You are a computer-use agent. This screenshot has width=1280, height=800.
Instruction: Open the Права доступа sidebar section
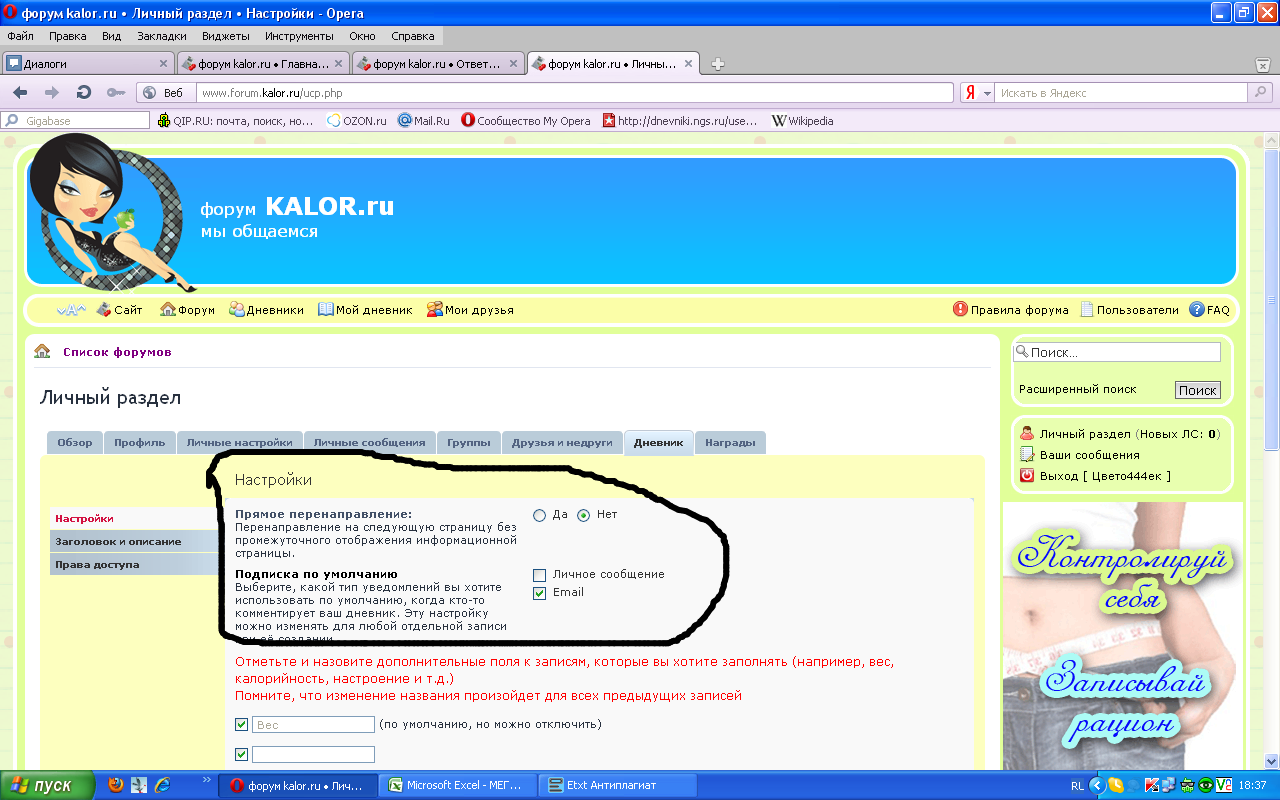pos(97,565)
